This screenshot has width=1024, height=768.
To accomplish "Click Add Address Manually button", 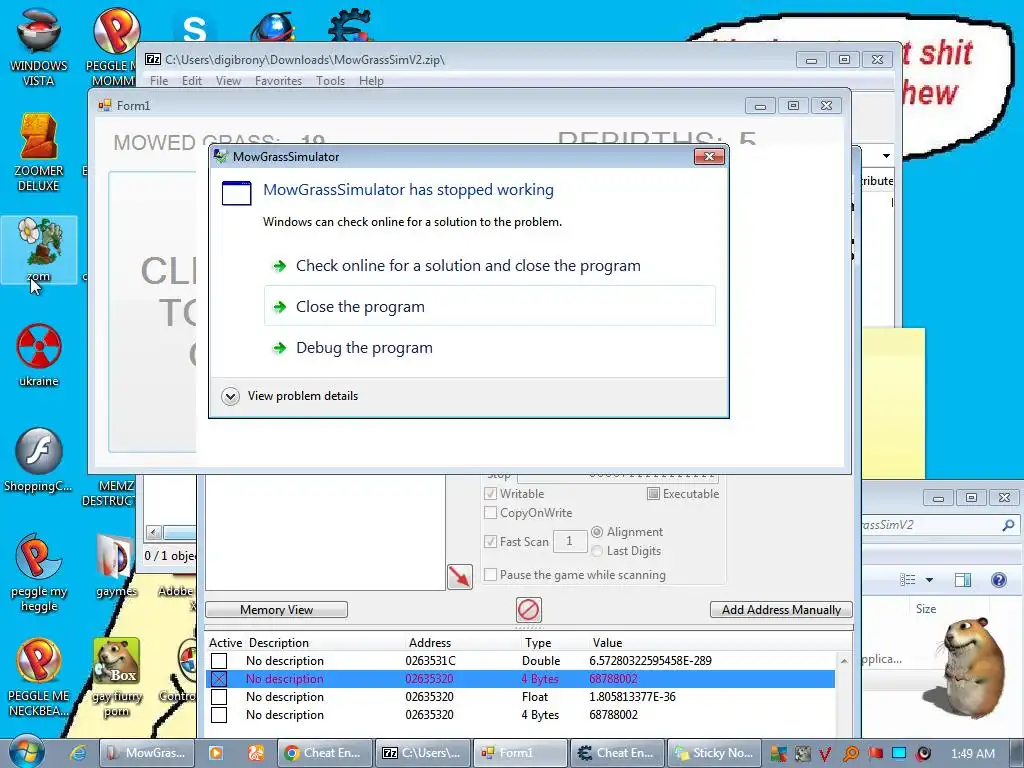I will click(781, 609).
